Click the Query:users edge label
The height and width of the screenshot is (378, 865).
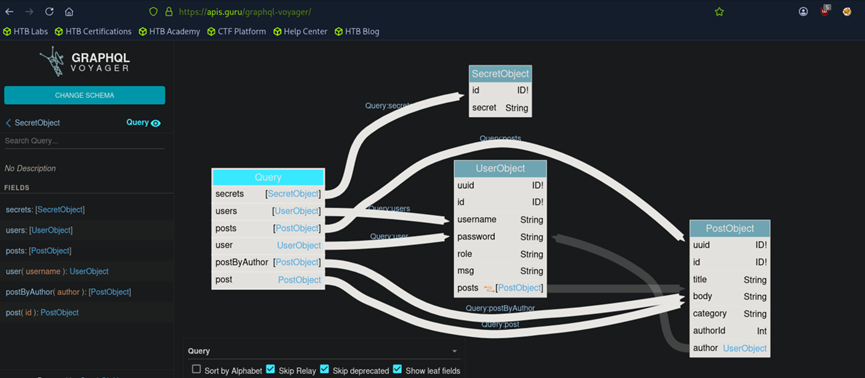(389, 209)
